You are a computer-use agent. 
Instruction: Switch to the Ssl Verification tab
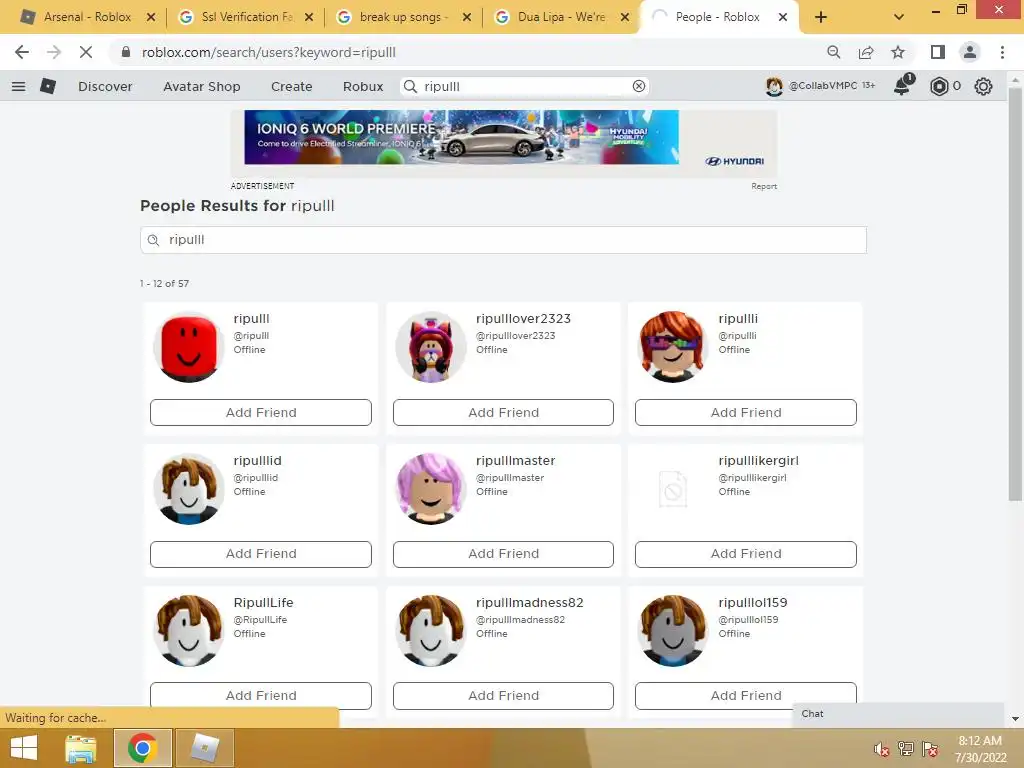pos(238,17)
